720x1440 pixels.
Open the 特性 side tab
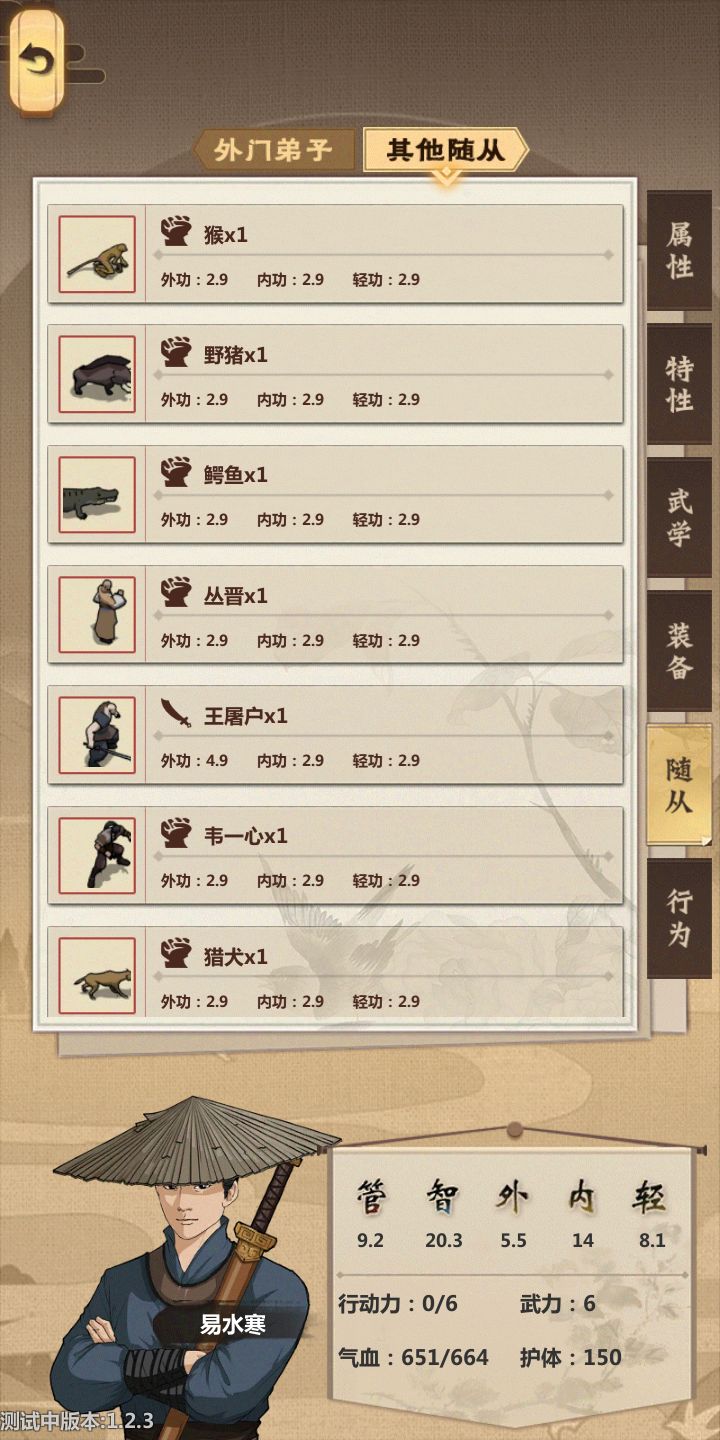click(x=680, y=383)
